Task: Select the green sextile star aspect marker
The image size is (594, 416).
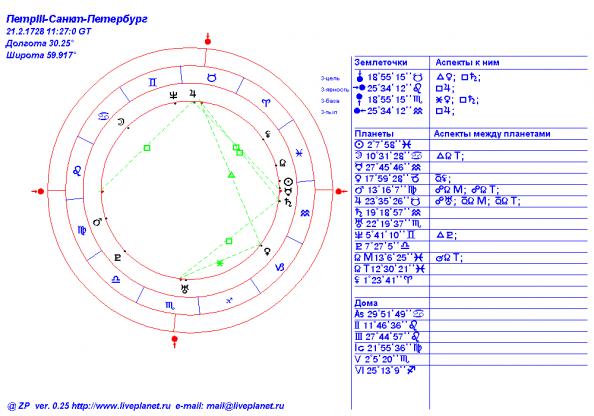Action: [x=220, y=263]
